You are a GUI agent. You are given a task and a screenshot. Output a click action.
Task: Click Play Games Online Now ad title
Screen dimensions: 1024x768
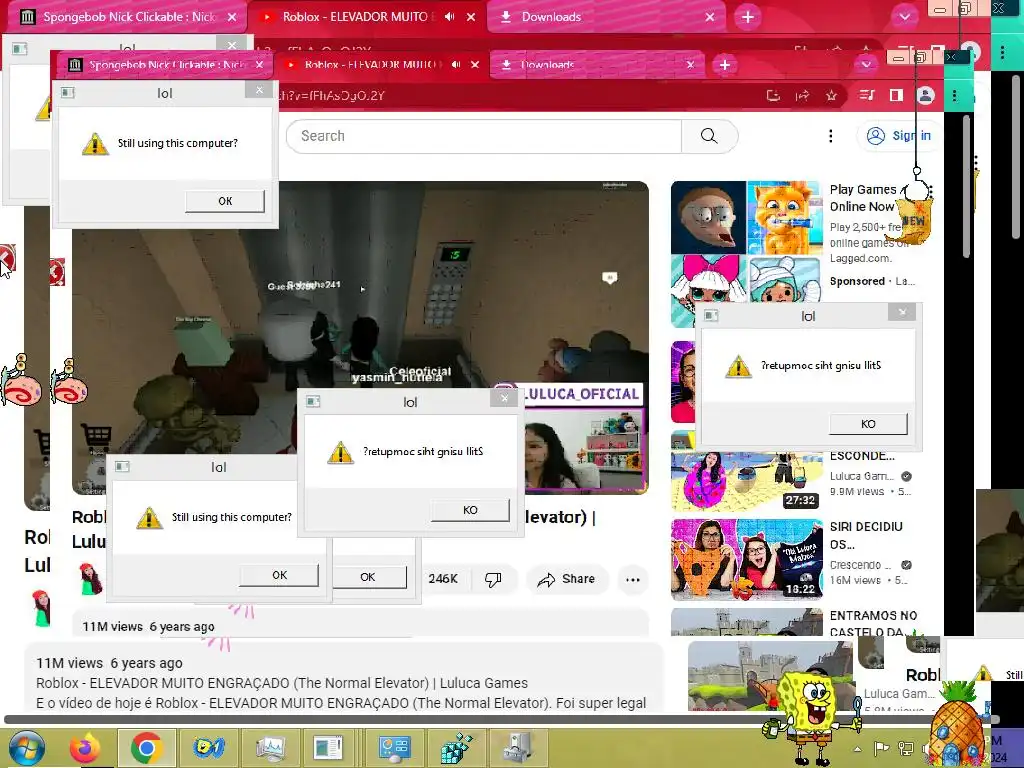tap(863, 198)
